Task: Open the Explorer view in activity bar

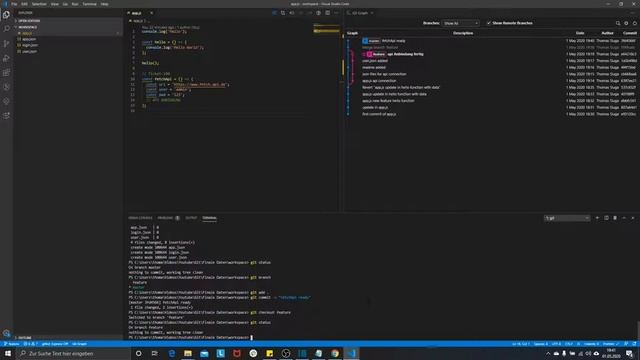Action: (x=6, y=15)
